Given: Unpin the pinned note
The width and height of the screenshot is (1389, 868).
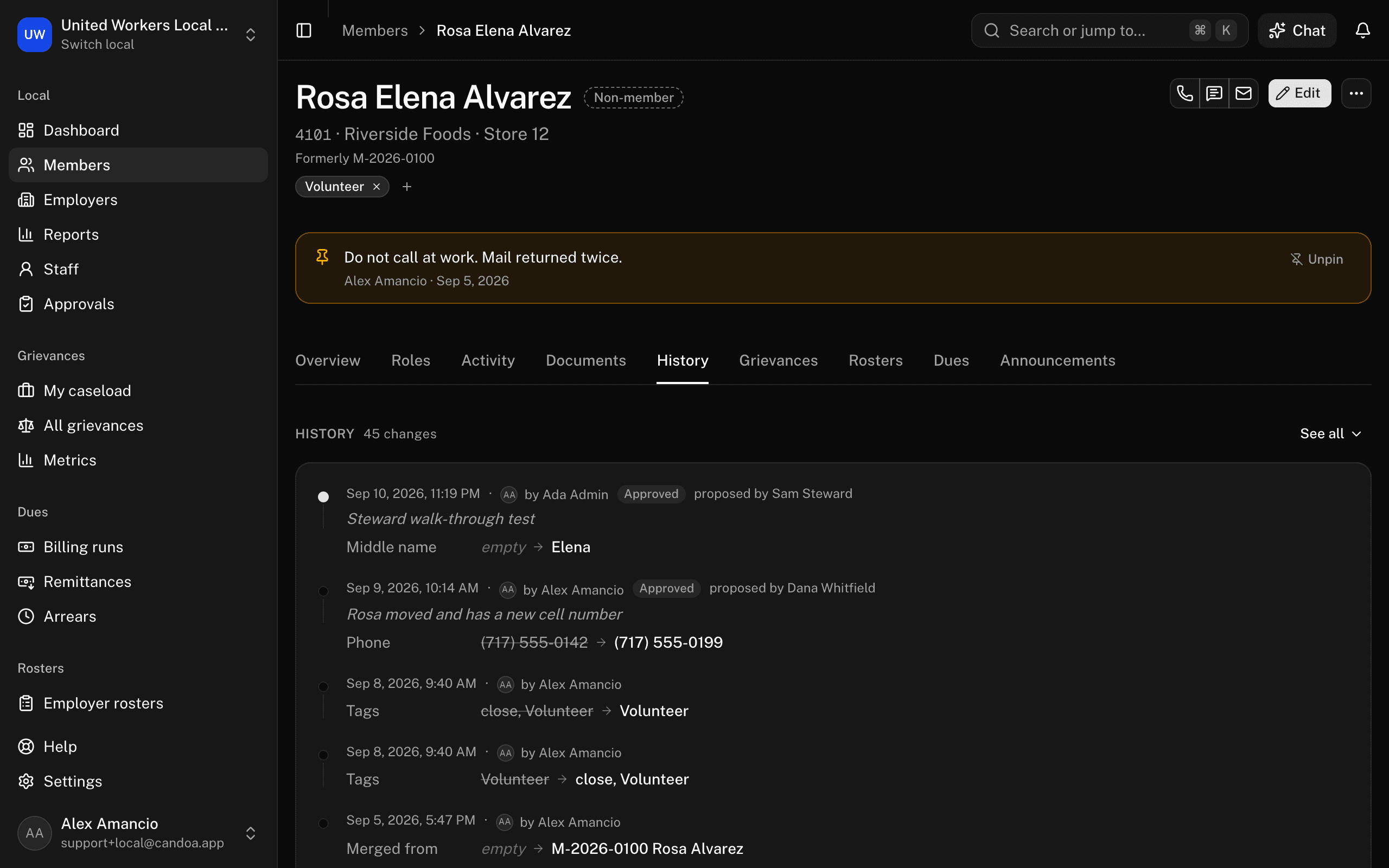Looking at the screenshot, I should (x=1316, y=259).
